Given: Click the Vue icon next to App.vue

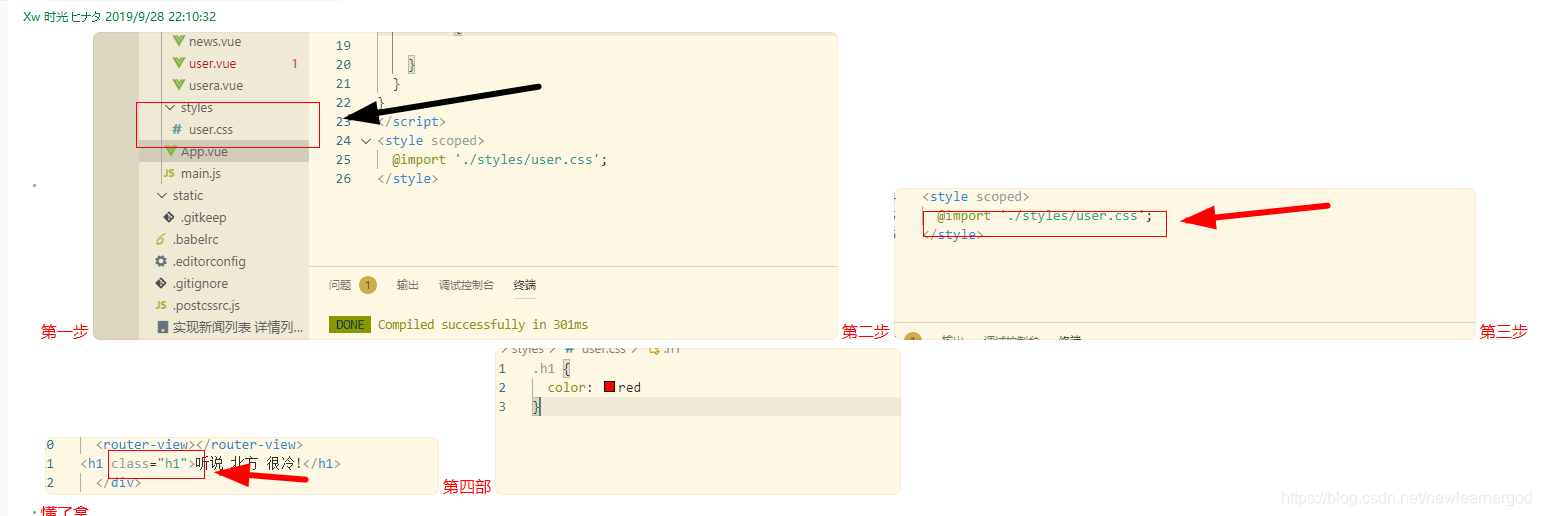Looking at the screenshot, I should [x=171, y=152].
